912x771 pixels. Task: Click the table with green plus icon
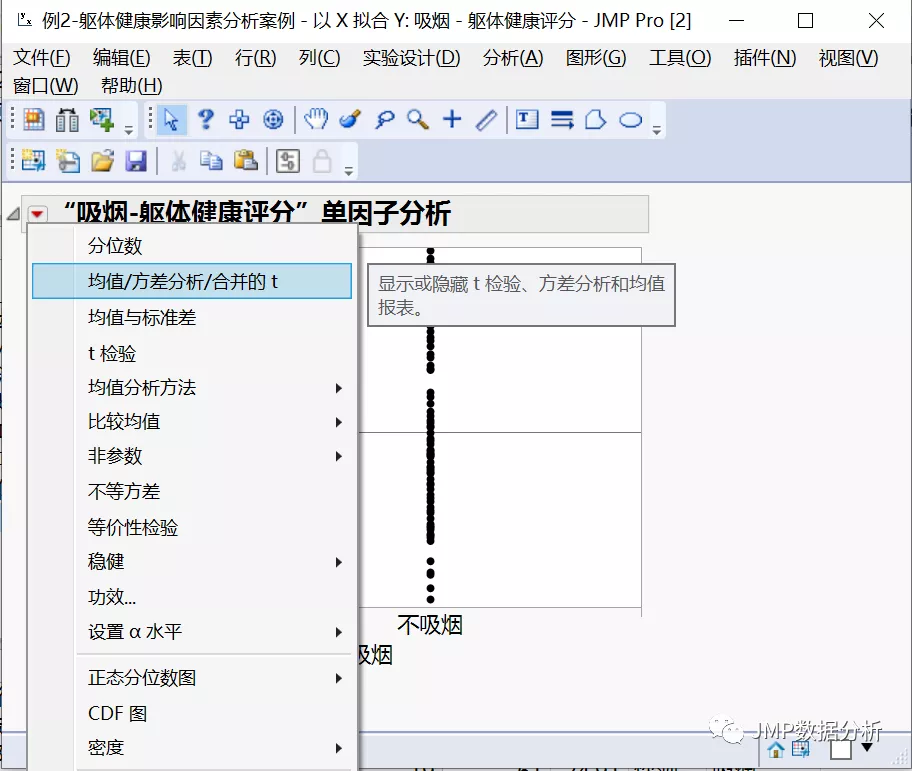pos(102,120)
